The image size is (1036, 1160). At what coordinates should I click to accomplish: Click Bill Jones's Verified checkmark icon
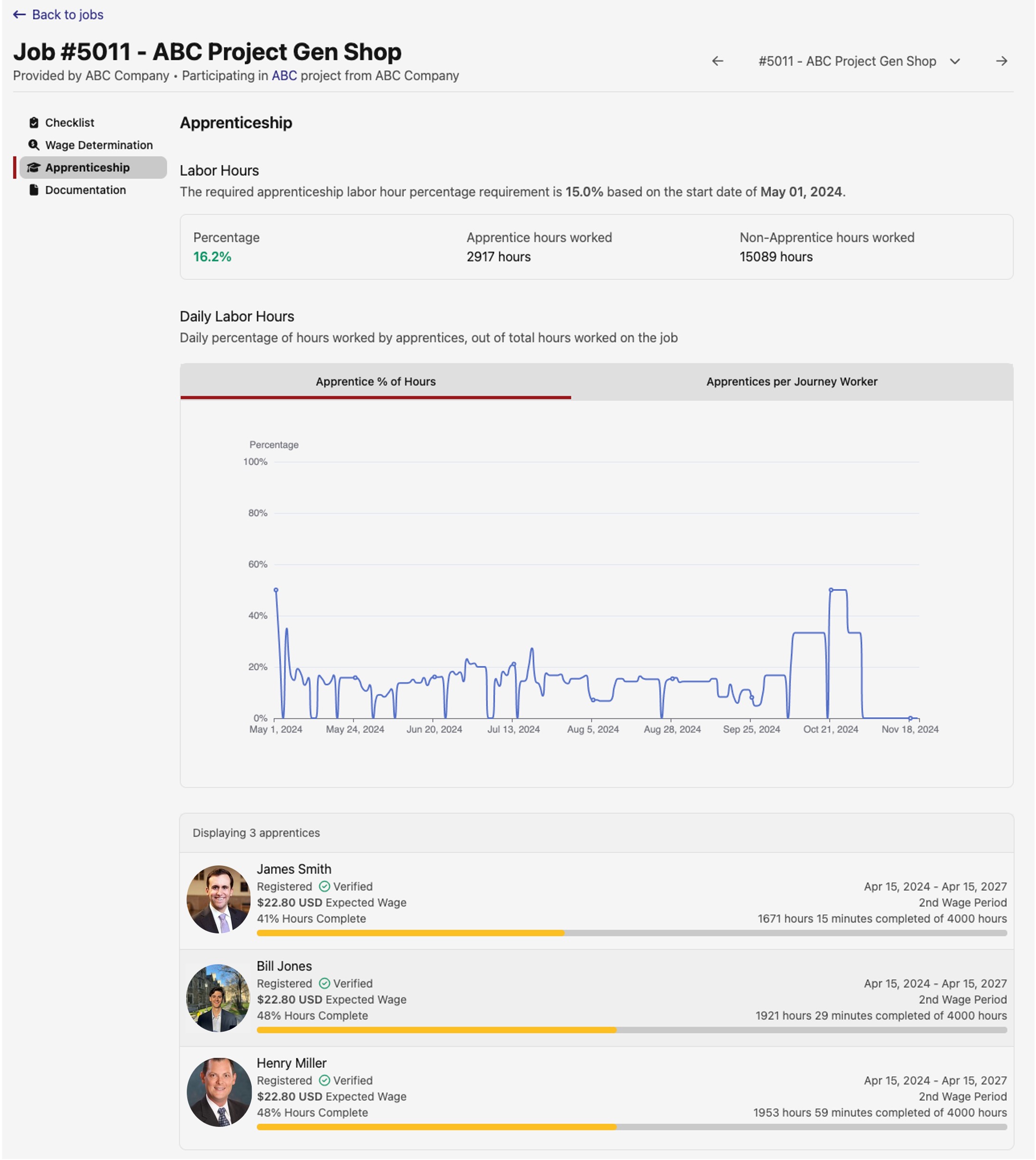pos(324,984)
